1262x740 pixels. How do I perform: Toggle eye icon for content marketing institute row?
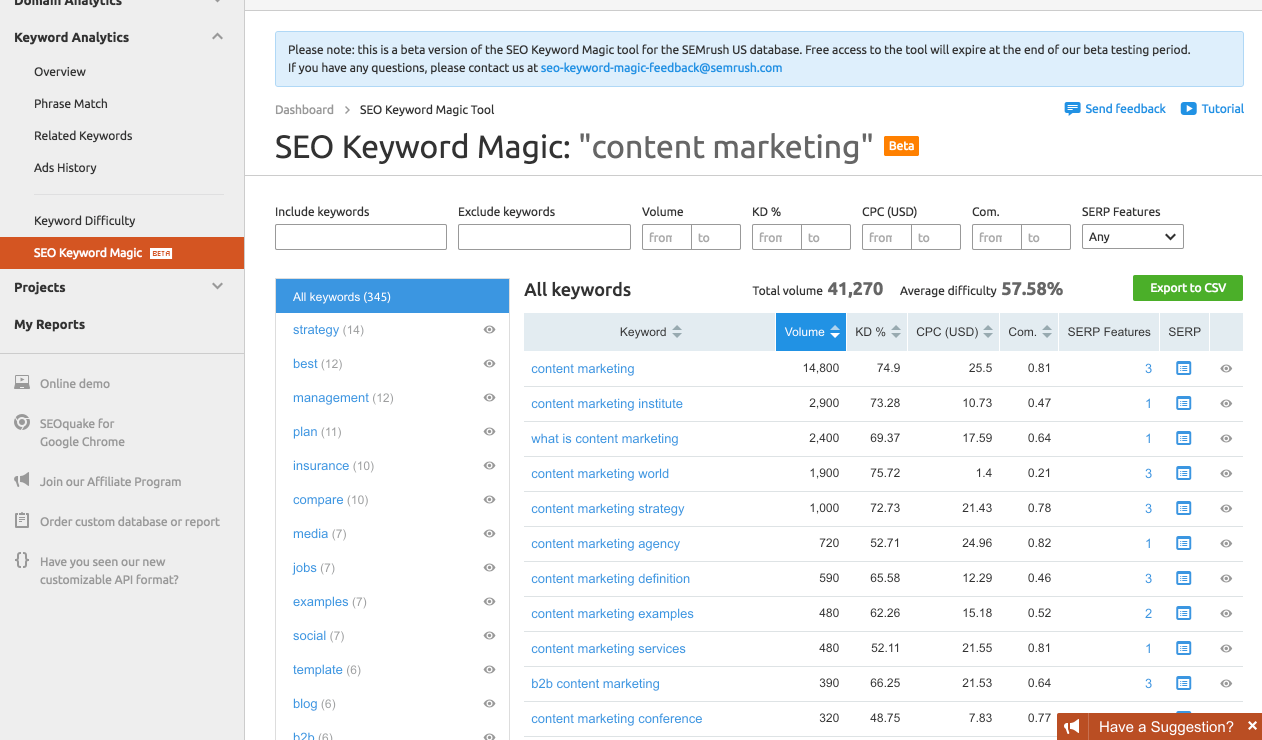pos(1226,404)
